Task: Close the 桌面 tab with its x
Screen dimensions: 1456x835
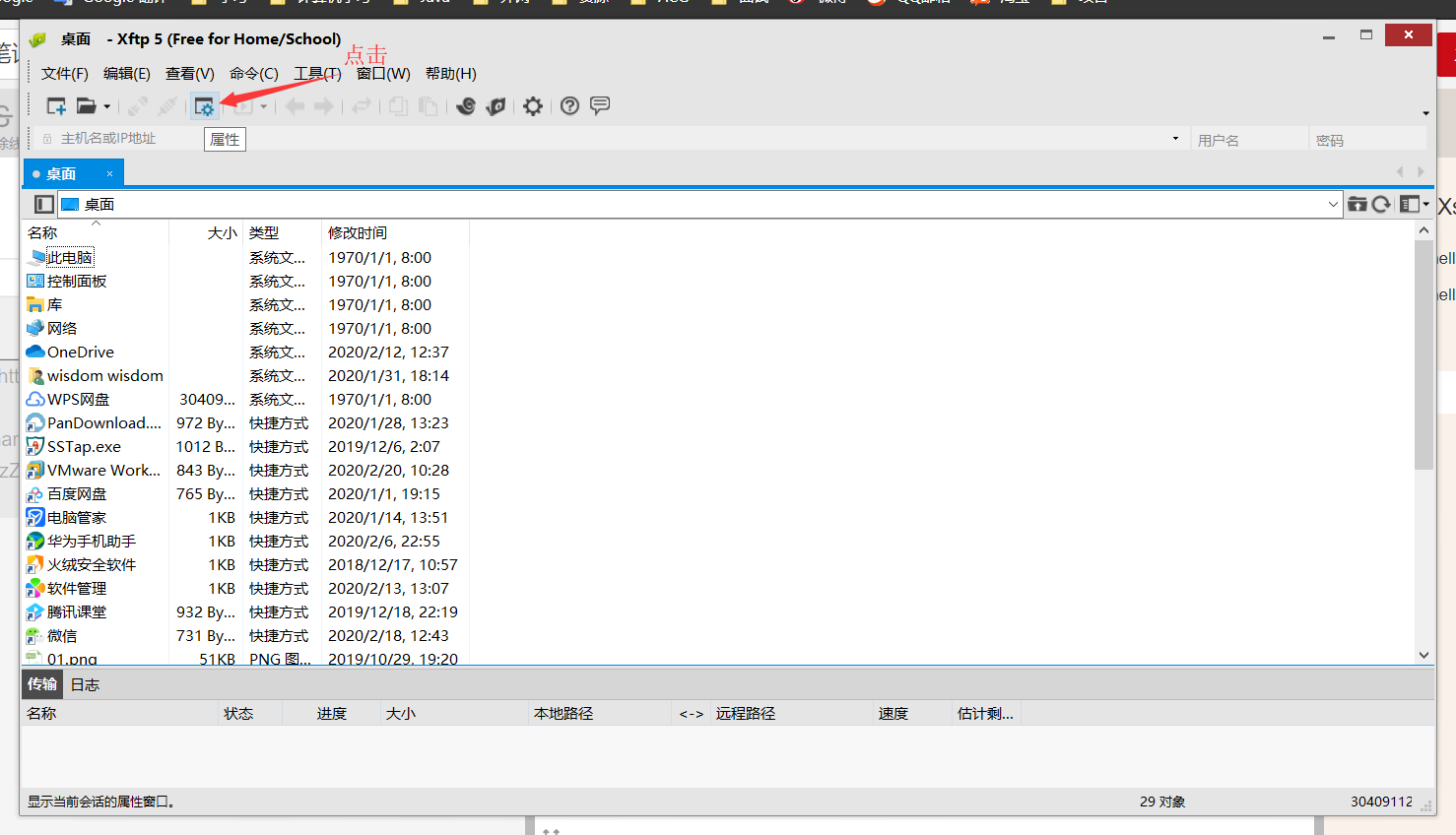Action: point(109,174)
